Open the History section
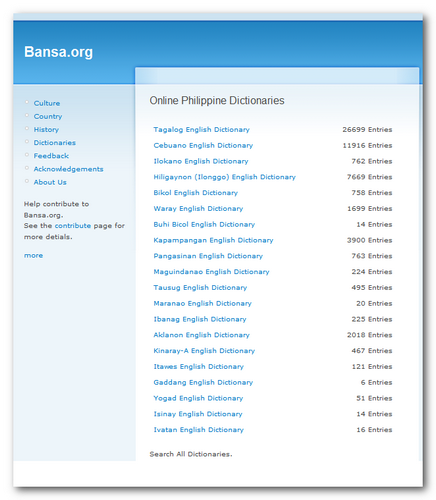 click(x=46, y=130)
